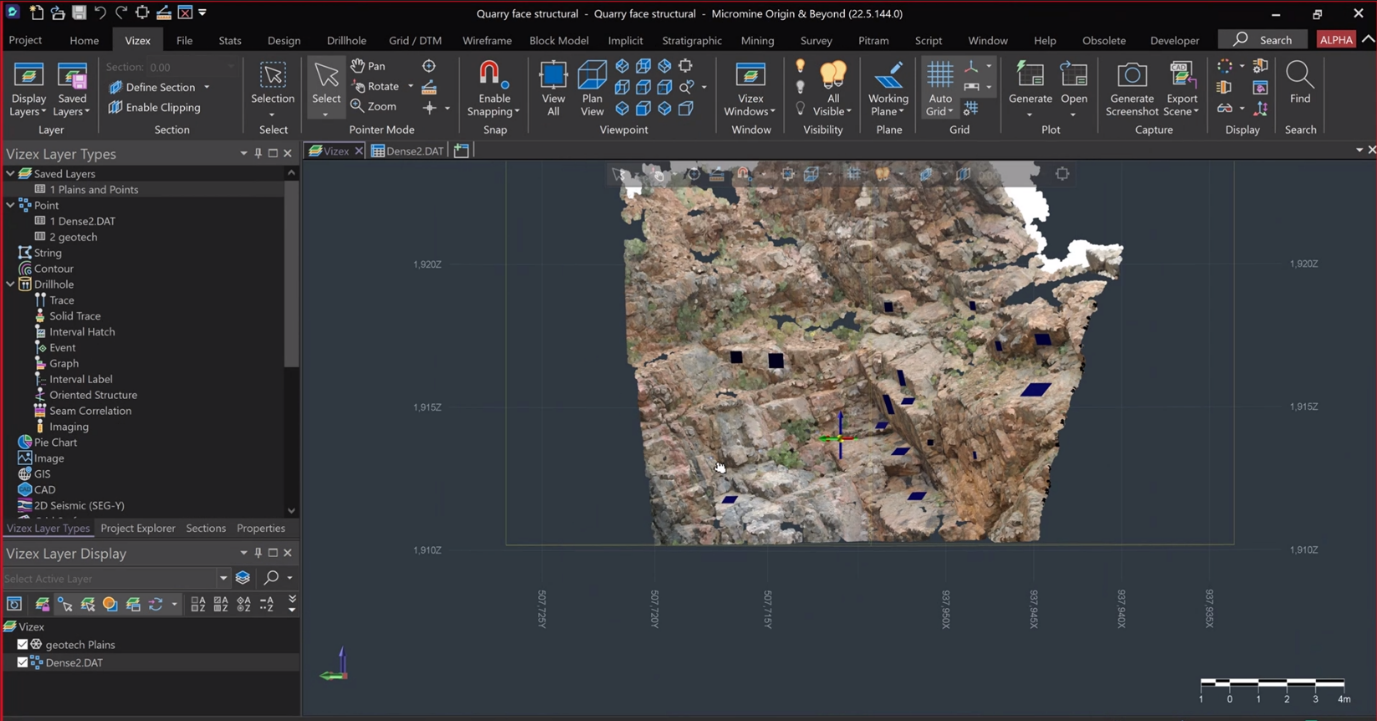The image size is (1377, 721).
Task: Open the Rotate dropdown arrow
Action: pyautogui.click(x=409, y=86)
